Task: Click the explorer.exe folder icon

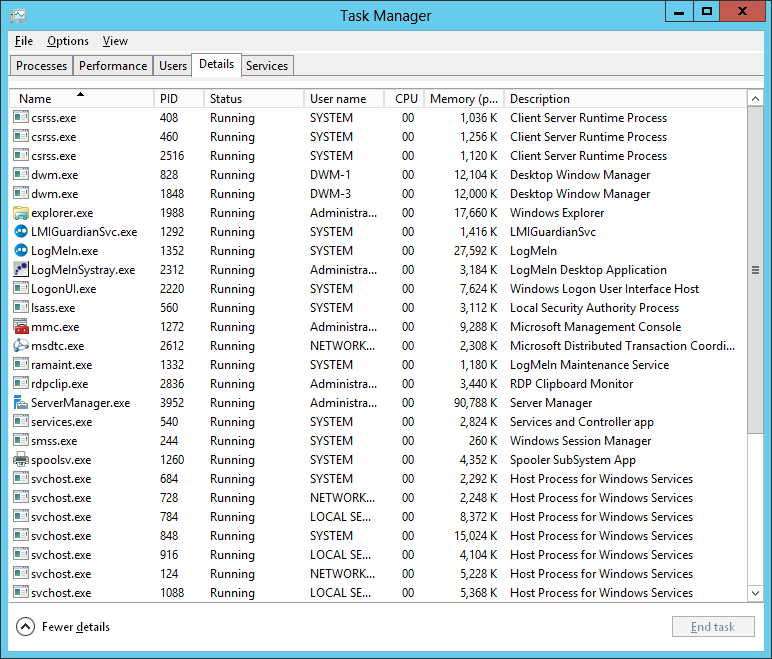Action: (x=21, y=213)
